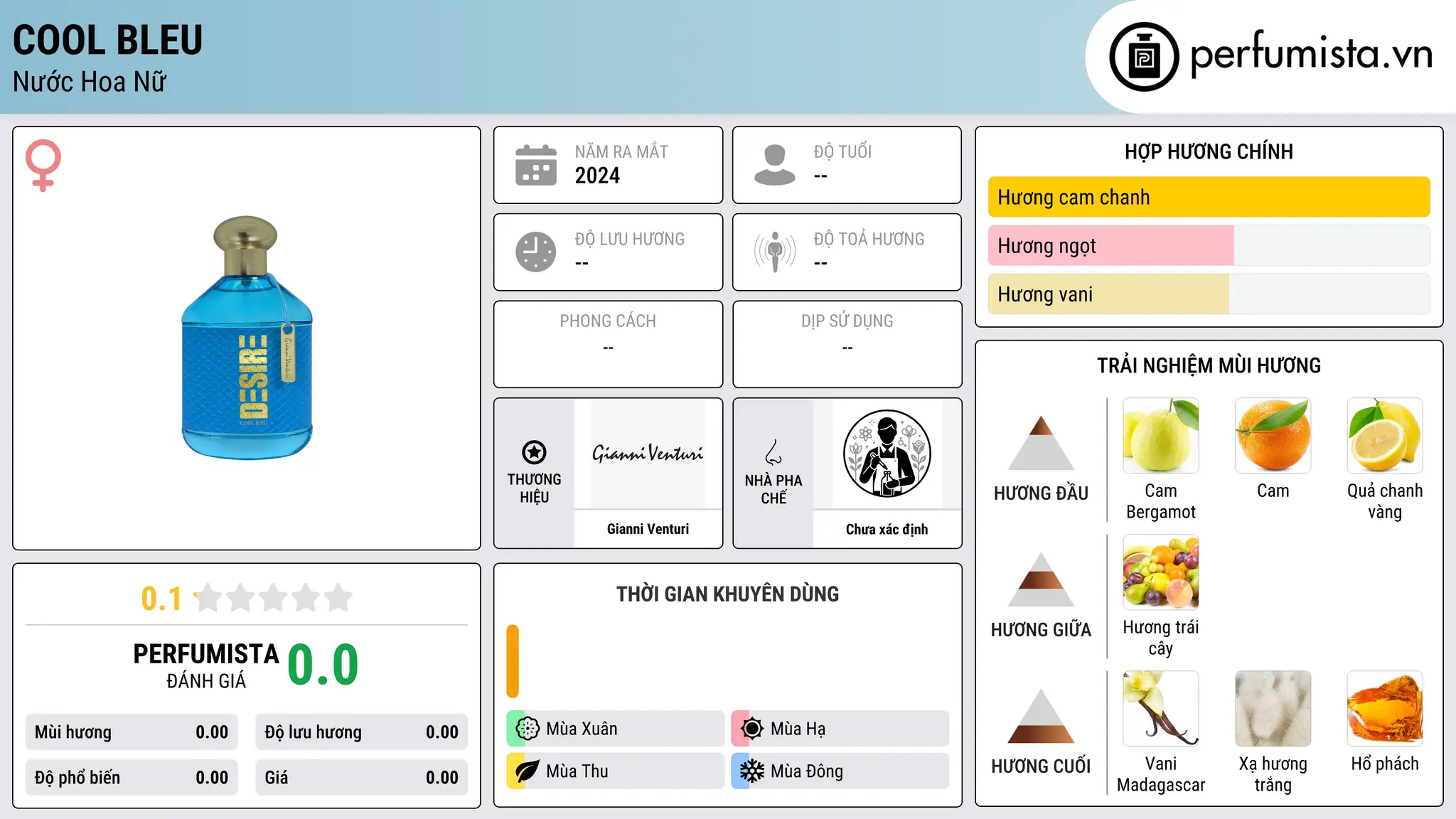Click the Hương Giữa middle-note pyramid icon
This screenshot has height=819, width=1456.
[1041, 579]
